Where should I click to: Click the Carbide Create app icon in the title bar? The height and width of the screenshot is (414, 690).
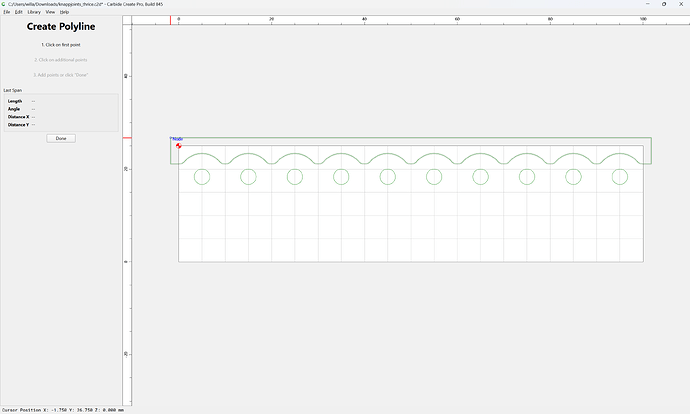pyautogui.click(x=4, y=4)
